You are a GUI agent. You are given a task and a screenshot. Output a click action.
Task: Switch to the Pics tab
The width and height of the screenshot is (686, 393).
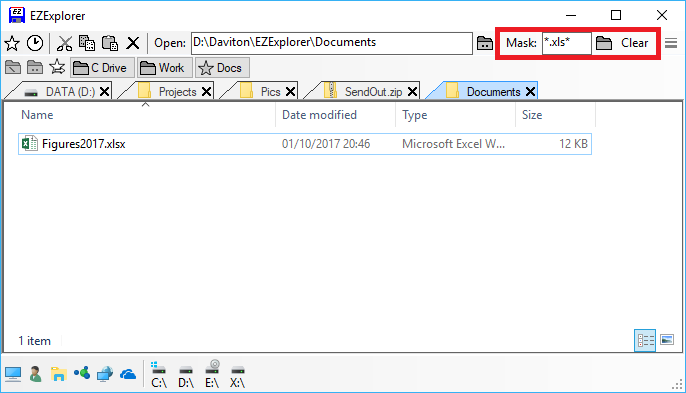tap(262, 91)
